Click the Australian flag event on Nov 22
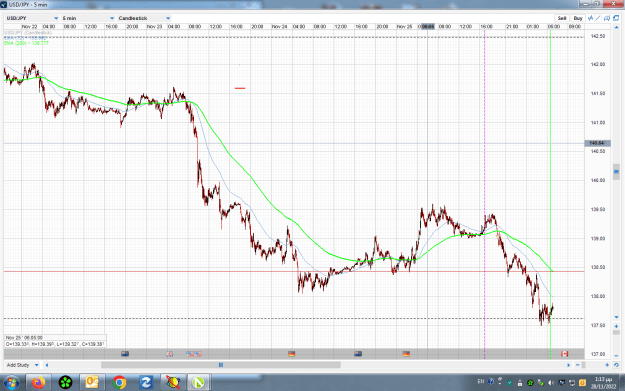Viewport: 625px width, 391px height. coord(125,354)
